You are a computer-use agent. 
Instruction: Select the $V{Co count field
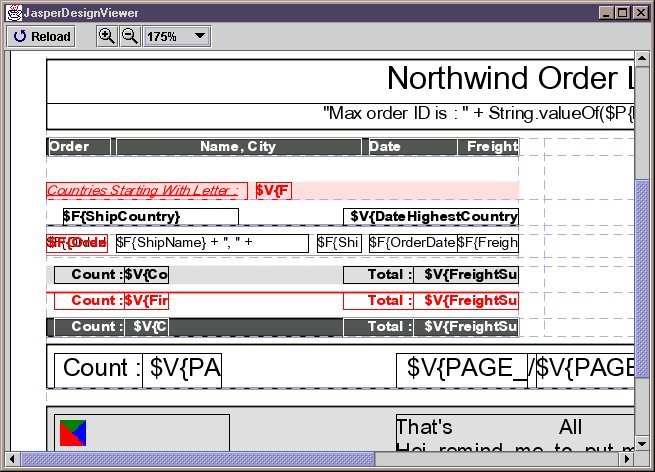tap(147, 275)
